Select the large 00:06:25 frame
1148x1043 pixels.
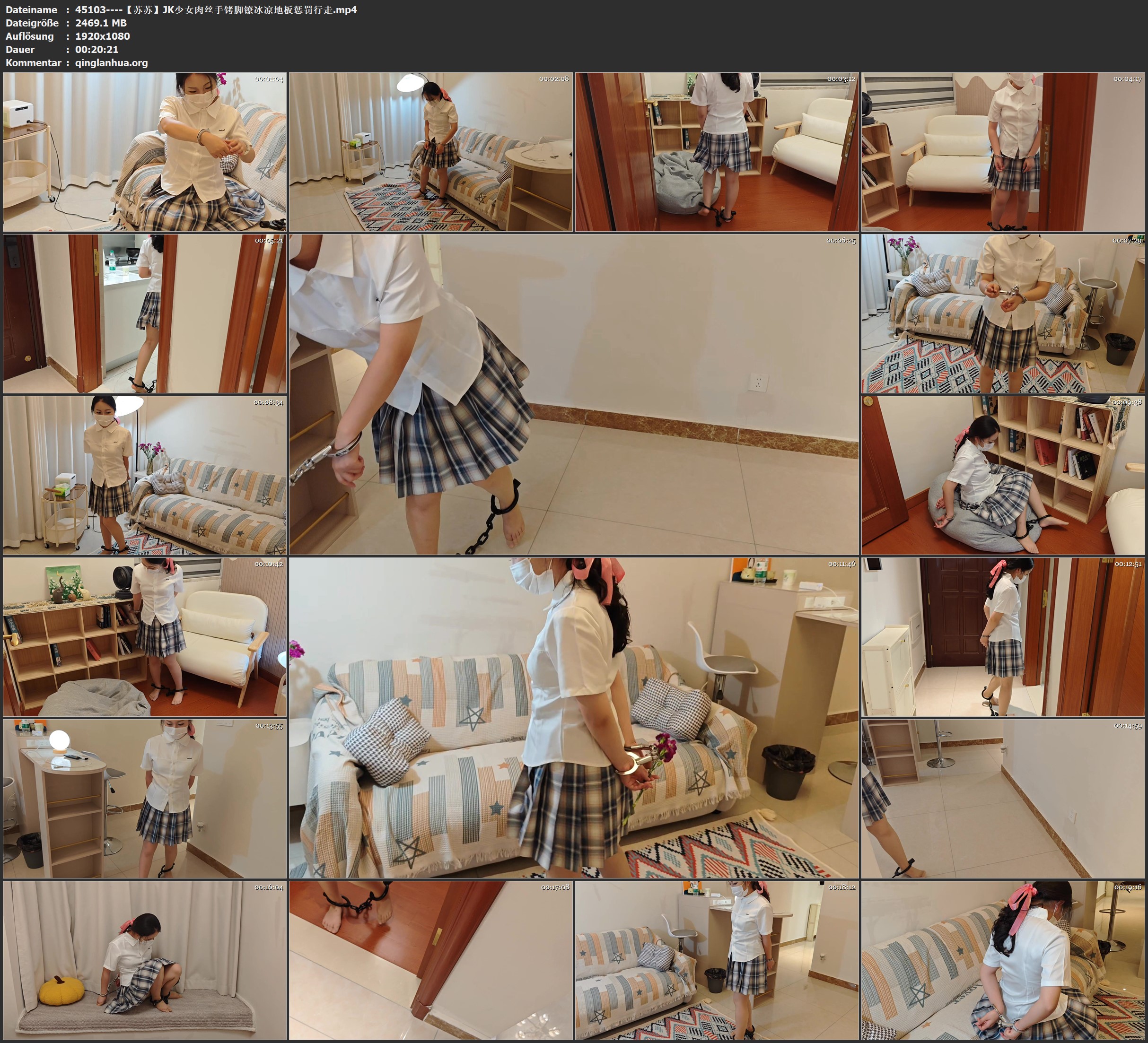click(573, 394)
